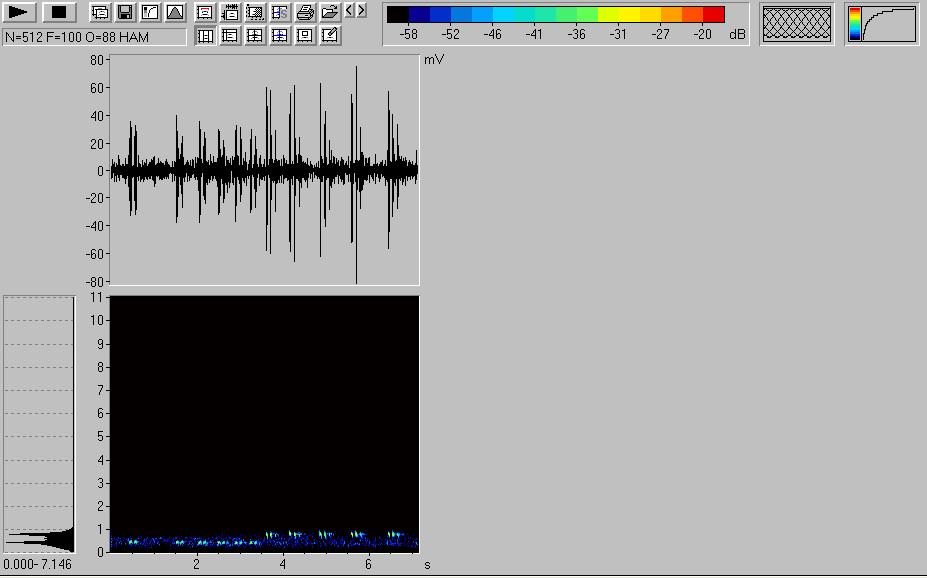Click the printer icon
The image size is (927, 578).
point(305,13)
